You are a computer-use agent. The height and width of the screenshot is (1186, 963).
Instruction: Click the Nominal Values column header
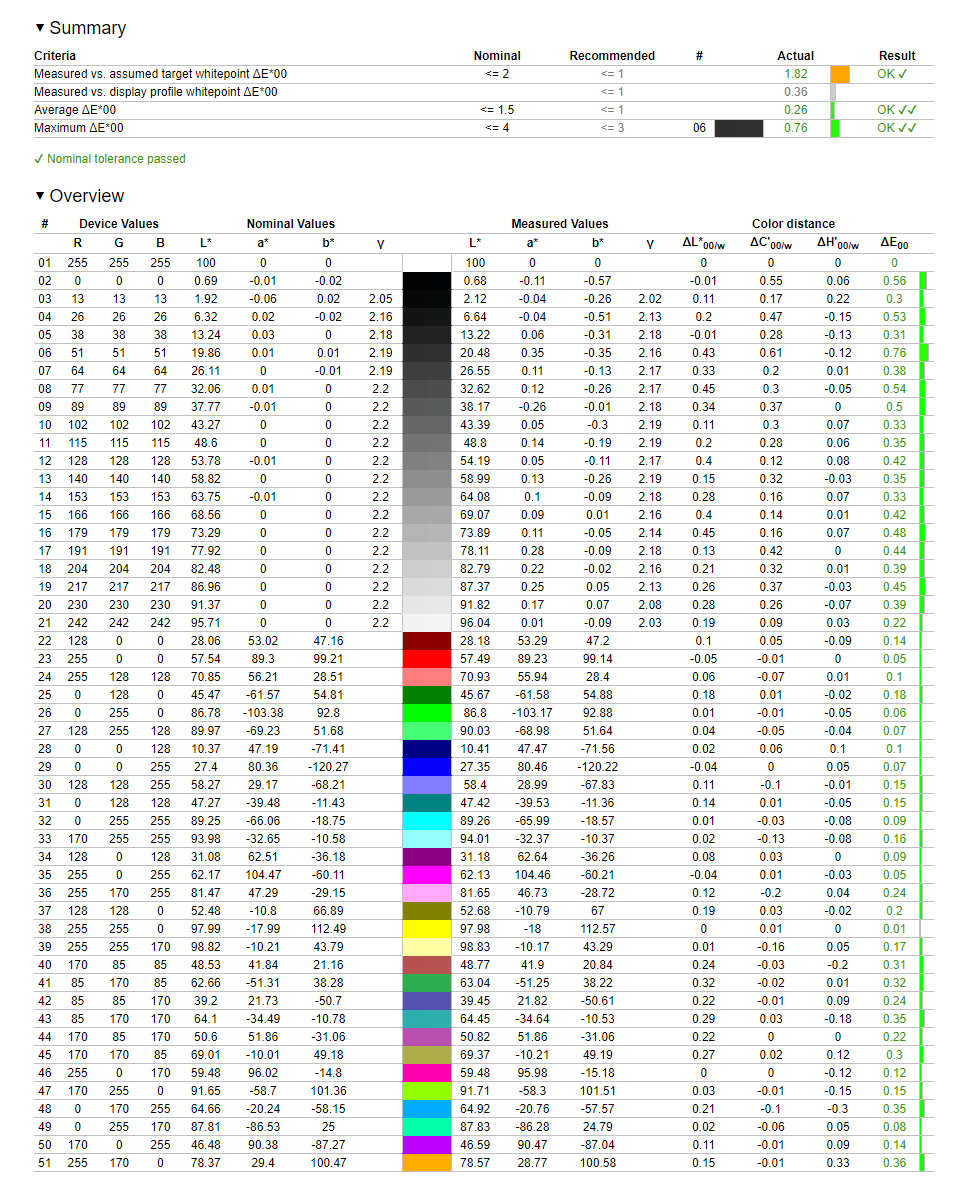point(290,224)
